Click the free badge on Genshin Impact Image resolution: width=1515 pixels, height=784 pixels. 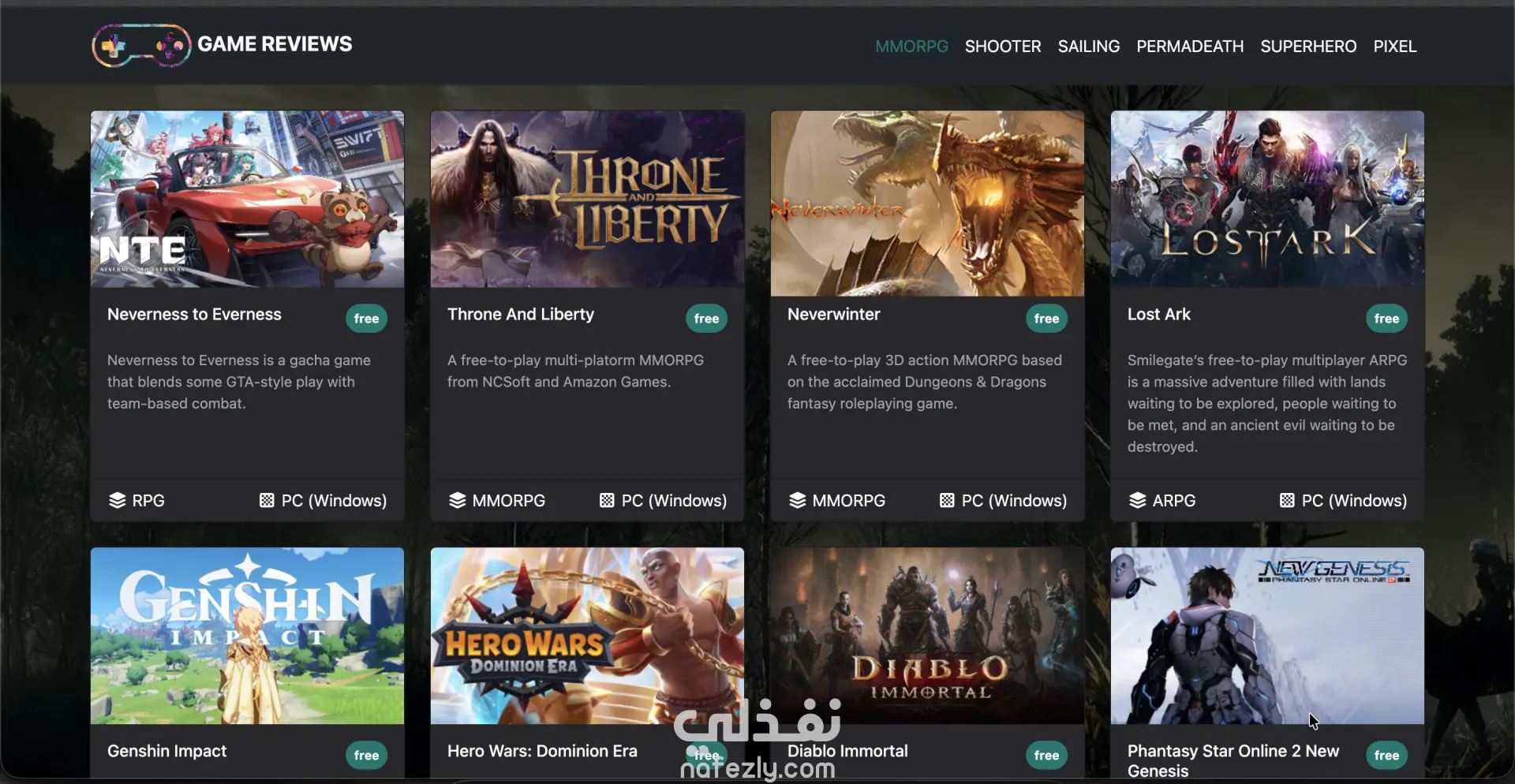pyautogui.click(x=366, y=756)
